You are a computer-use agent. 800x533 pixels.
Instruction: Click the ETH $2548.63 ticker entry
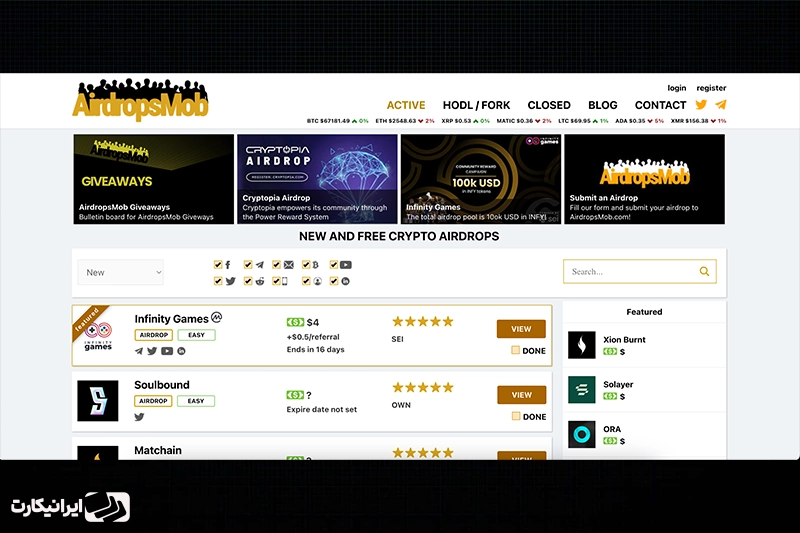[405, 121]
